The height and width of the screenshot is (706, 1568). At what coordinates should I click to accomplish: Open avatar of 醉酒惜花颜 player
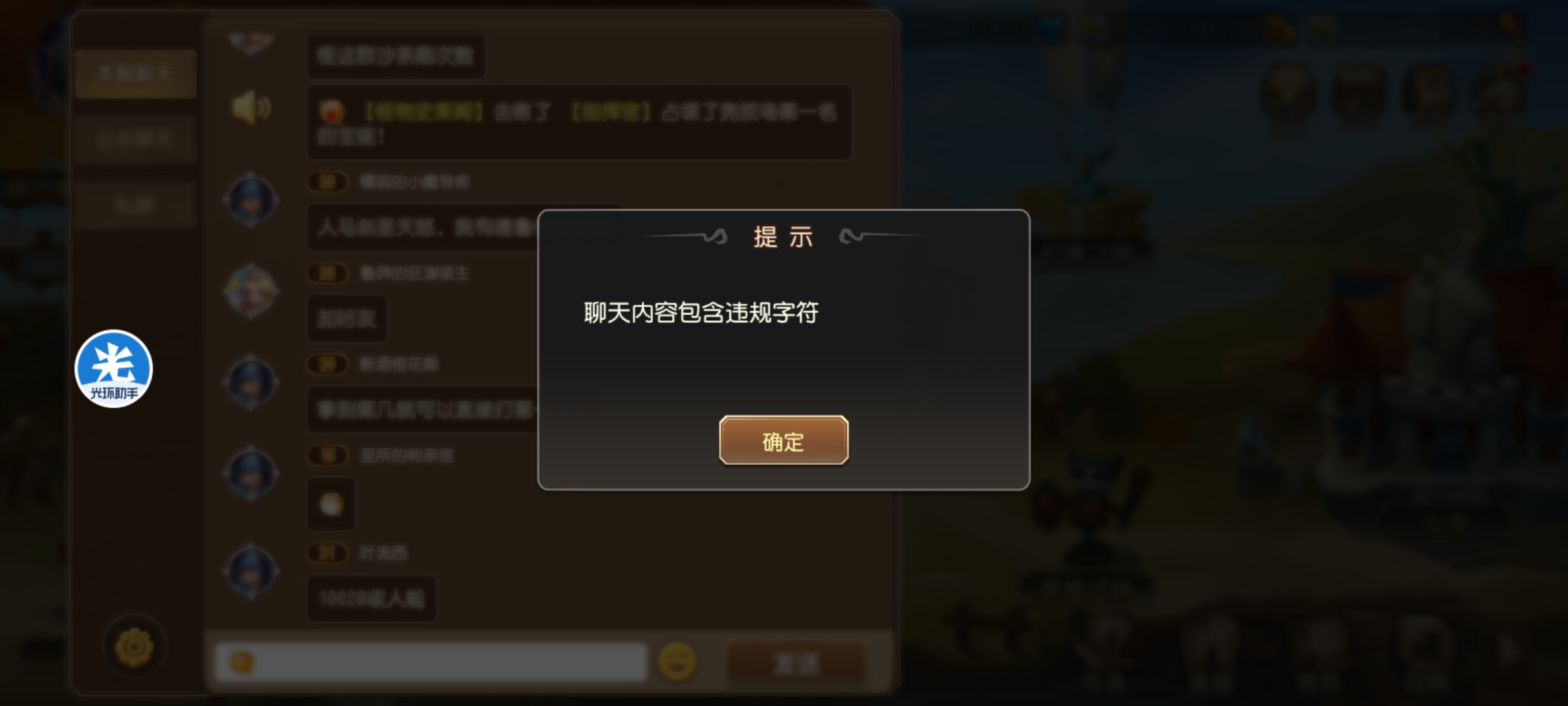[x=252, y=382]
